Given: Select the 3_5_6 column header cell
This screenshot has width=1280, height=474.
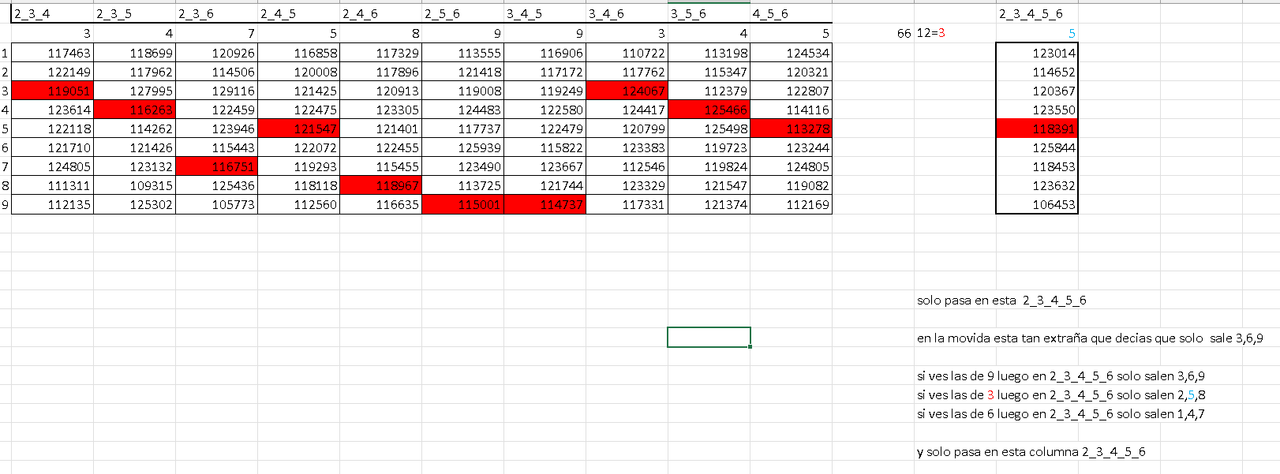Looking at the screenshot, I should 709,14.
